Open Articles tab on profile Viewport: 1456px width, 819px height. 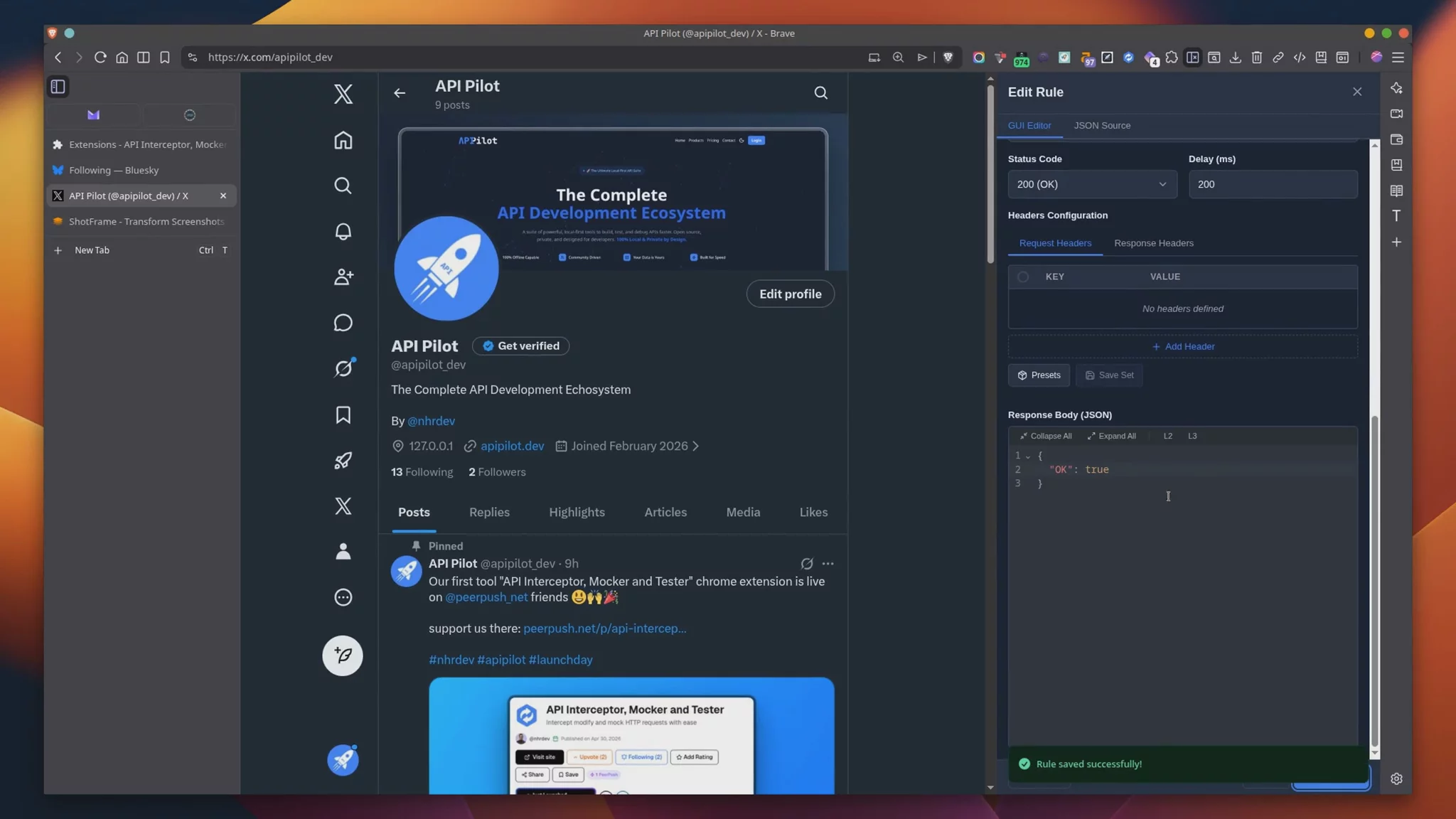(x=665, y=512)
